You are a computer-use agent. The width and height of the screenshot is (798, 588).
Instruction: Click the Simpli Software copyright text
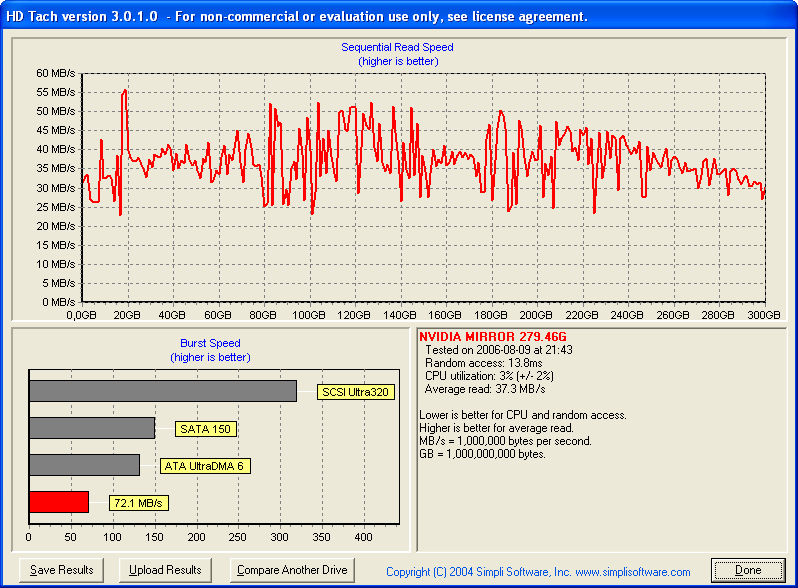538,572
